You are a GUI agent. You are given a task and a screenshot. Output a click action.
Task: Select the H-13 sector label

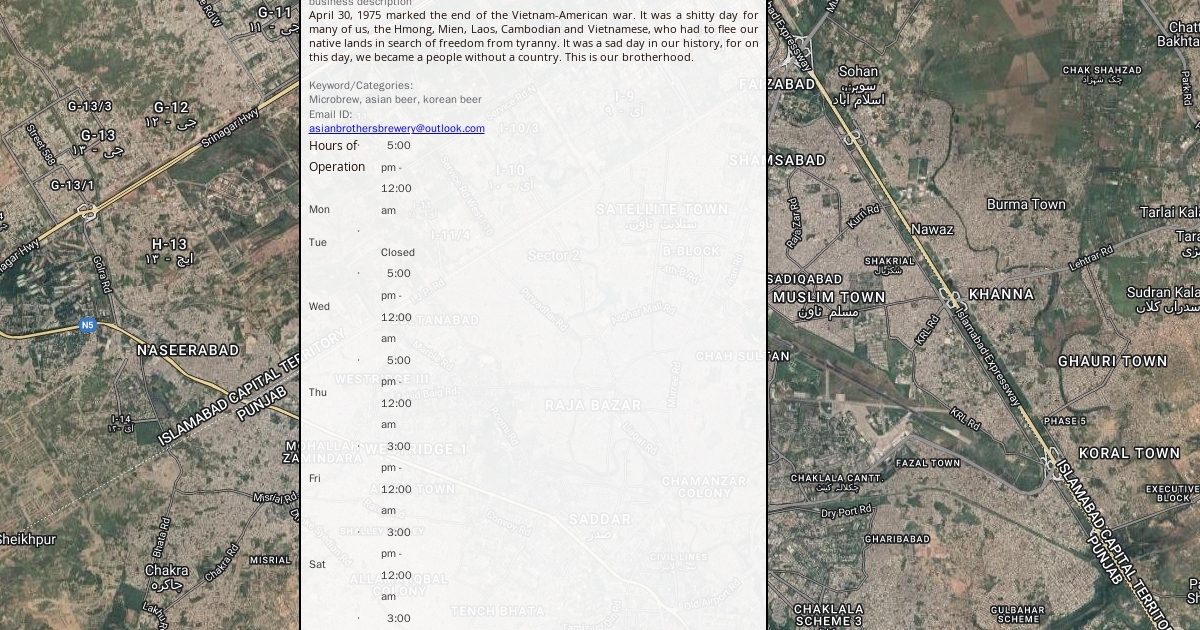(169, 244)
